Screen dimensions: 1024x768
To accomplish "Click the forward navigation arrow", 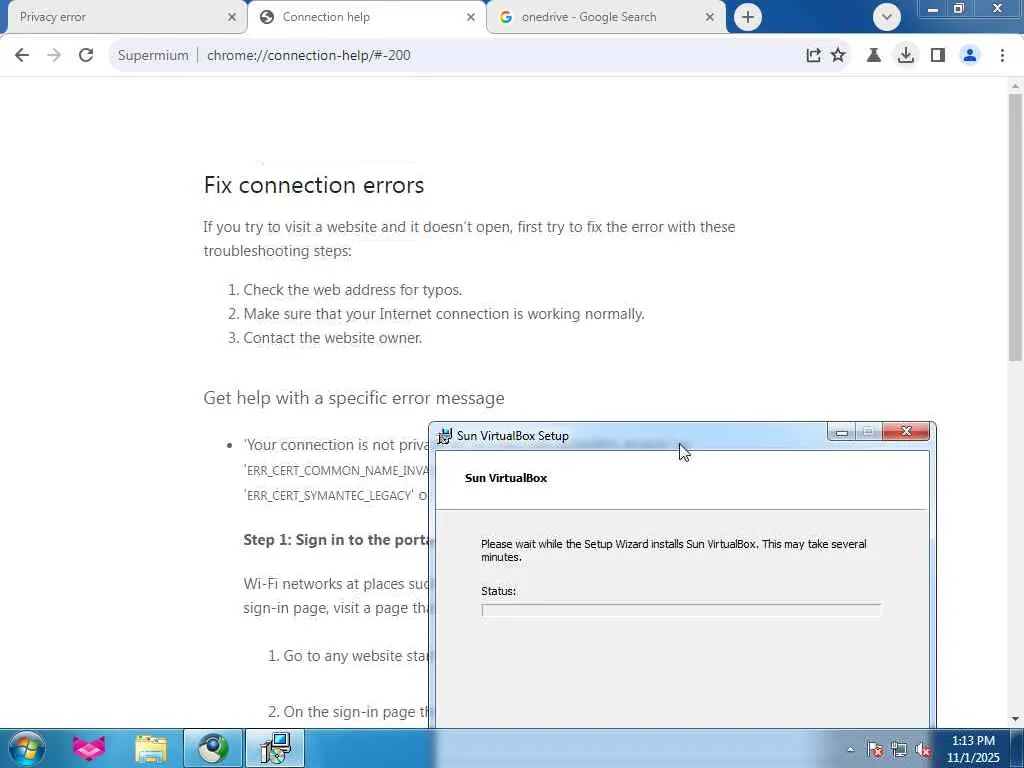I will coord(54,55).
